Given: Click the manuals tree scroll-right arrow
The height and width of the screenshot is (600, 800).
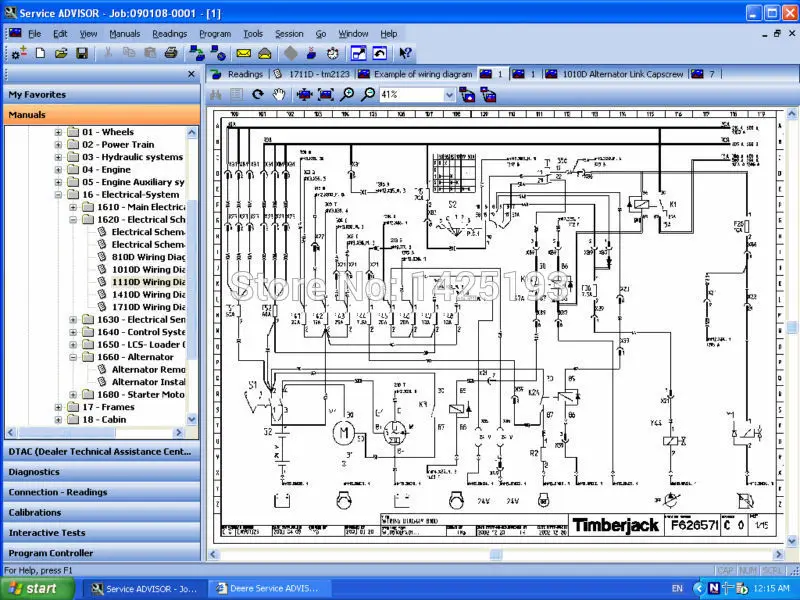Looking at the screenshot, I should click(178, 433).
